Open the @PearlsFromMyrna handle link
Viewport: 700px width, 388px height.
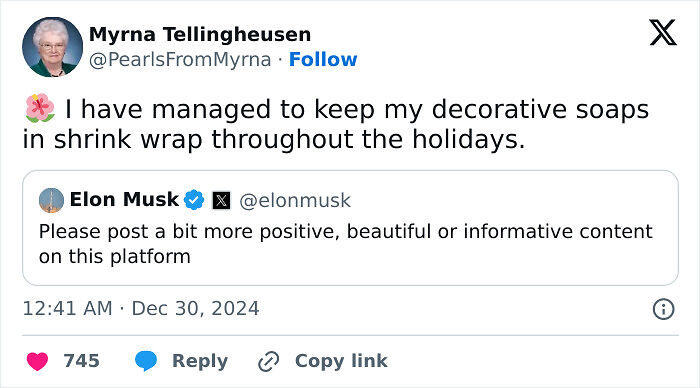pyautogui.click(x=180, y=60)
